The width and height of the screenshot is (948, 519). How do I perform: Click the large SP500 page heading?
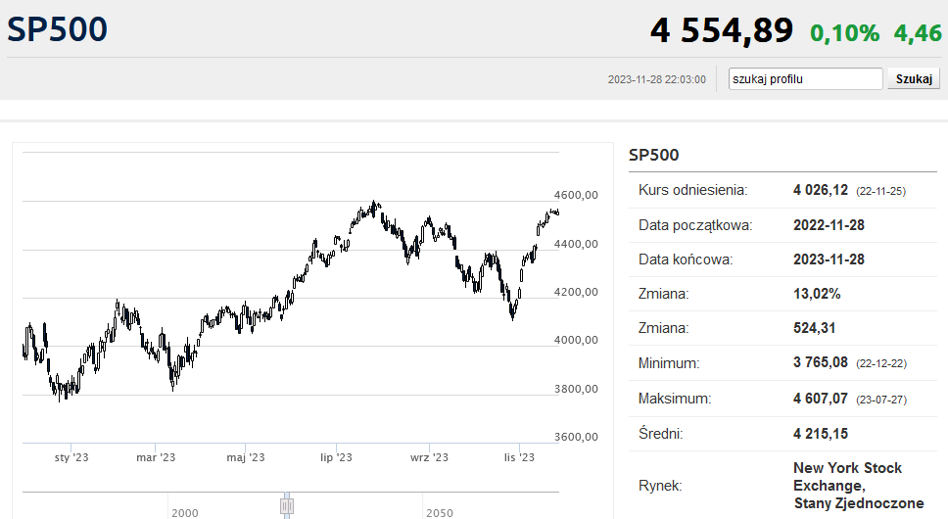click(x=57, y=29)
